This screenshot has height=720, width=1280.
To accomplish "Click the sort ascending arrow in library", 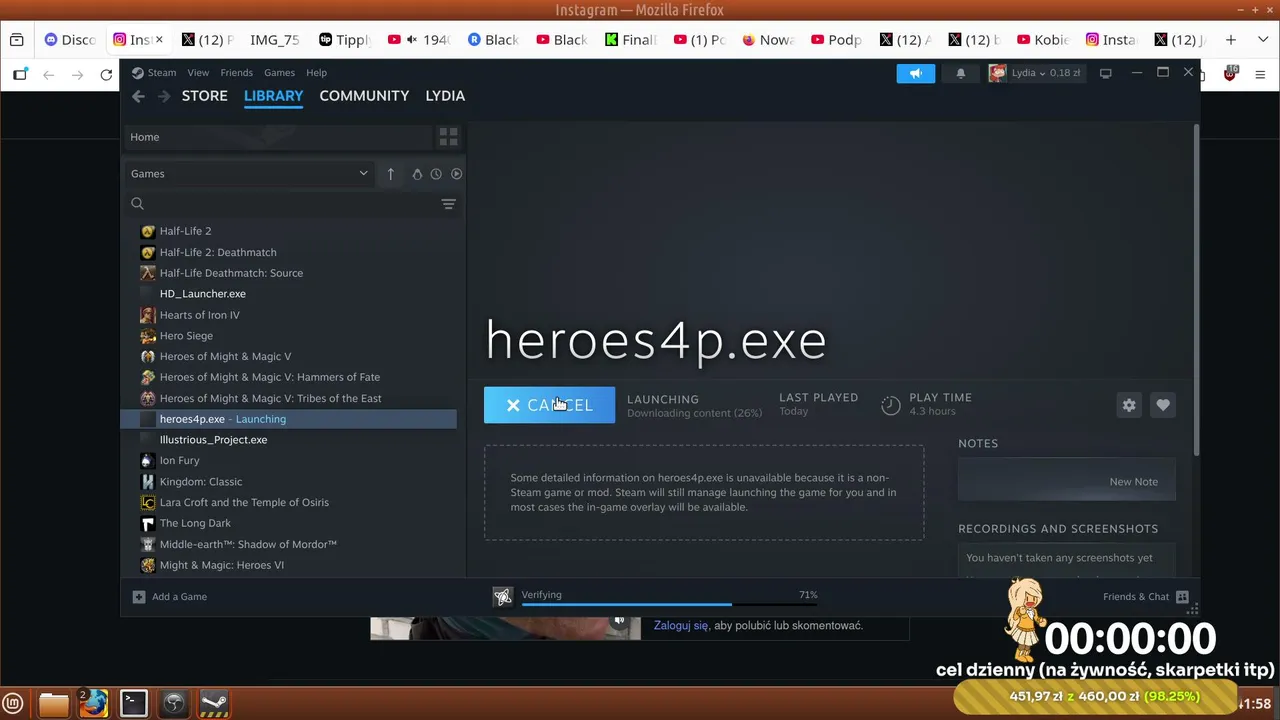I will pos(390,174).
